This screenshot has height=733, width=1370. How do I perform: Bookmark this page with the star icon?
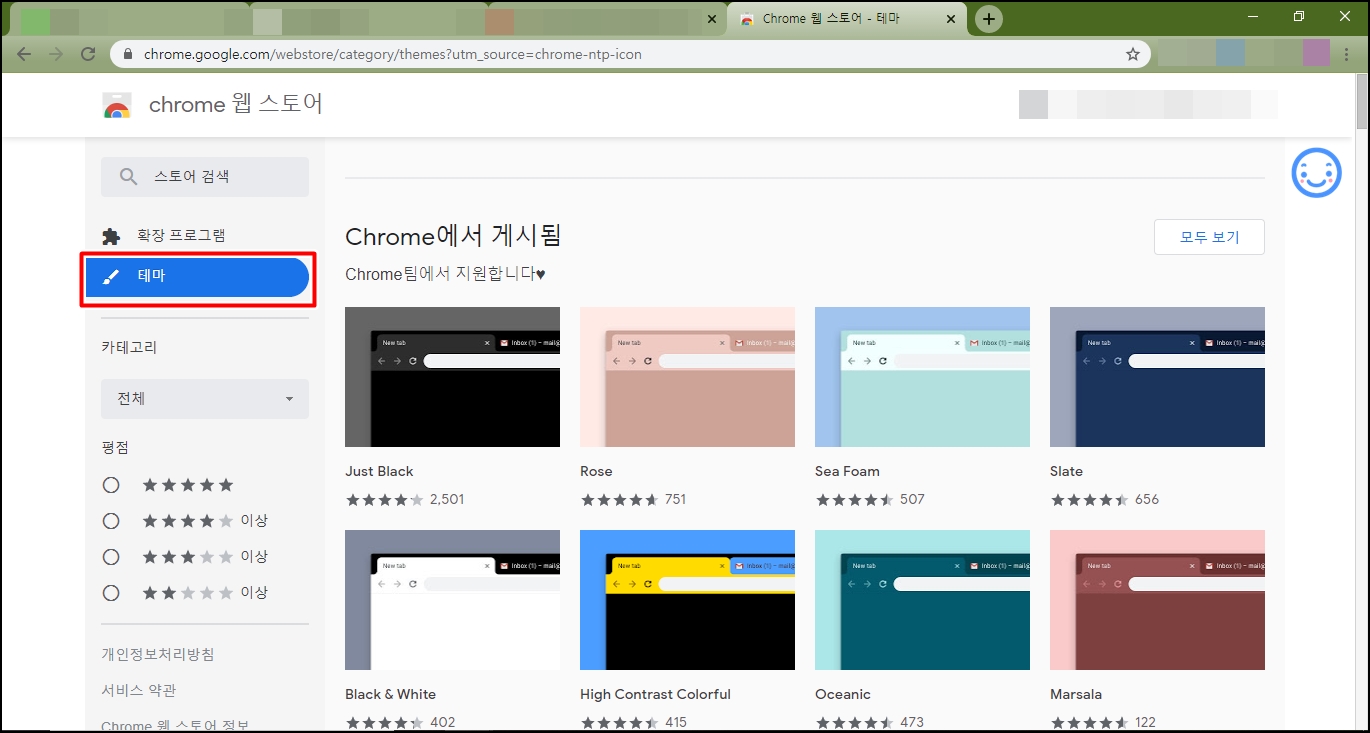click(1132, 54)
